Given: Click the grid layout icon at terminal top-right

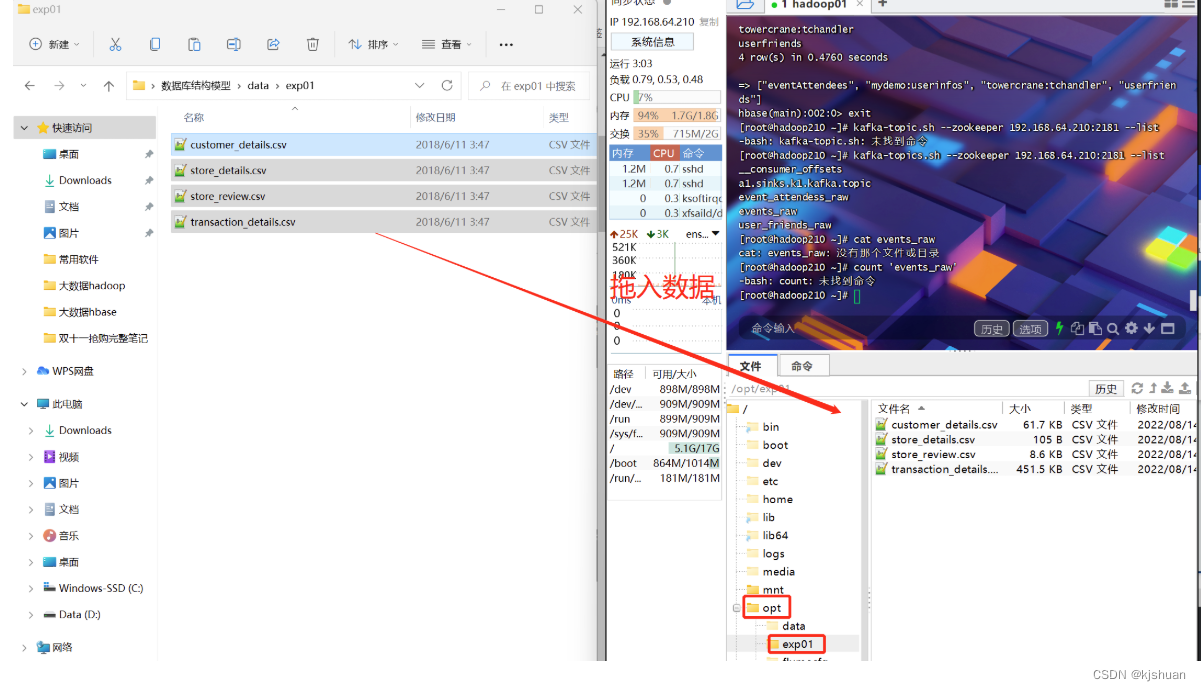Looking at the screenshot, I should tap(1172, 4).
